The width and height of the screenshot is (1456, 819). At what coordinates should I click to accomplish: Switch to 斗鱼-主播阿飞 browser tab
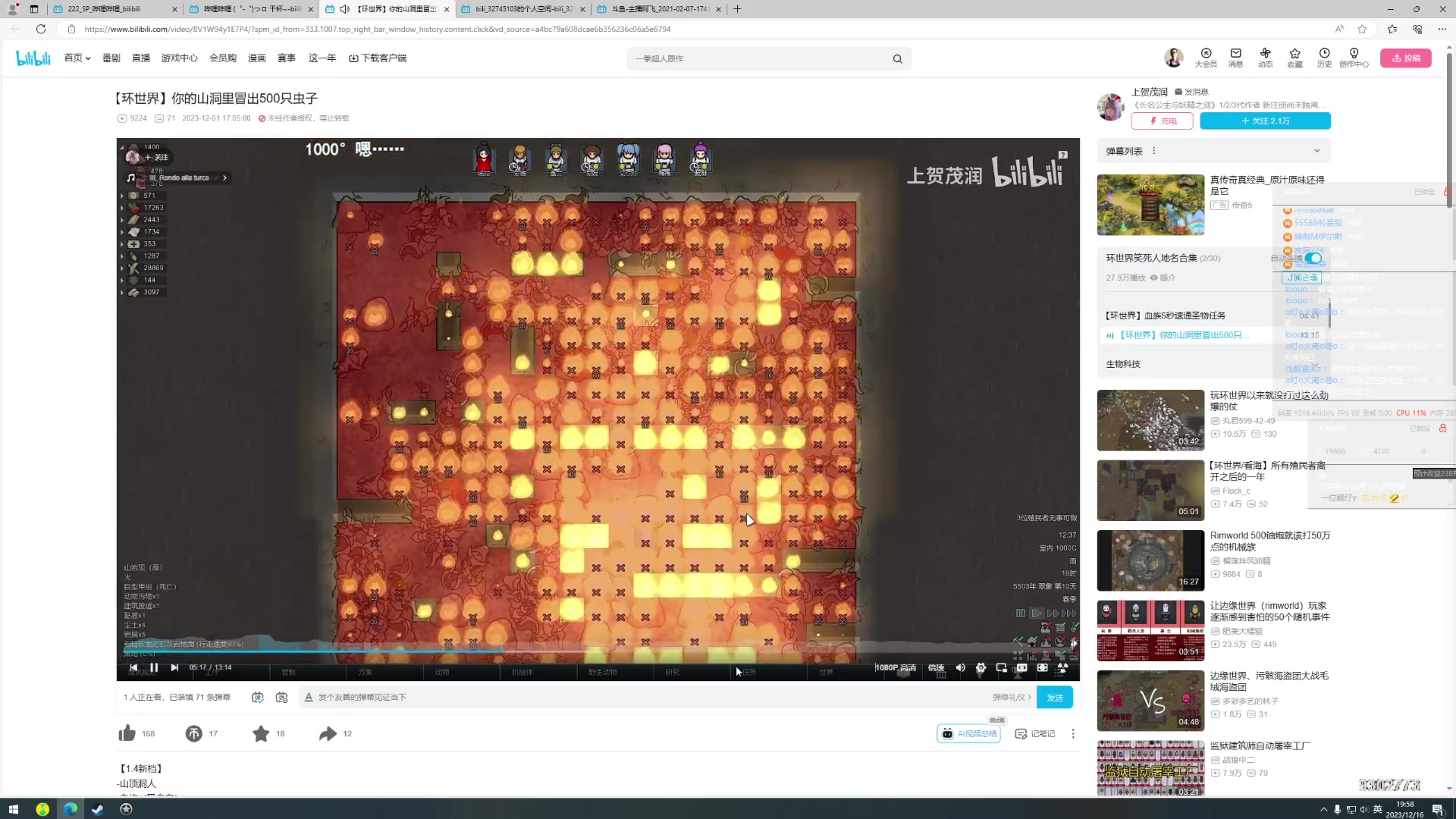659,9
